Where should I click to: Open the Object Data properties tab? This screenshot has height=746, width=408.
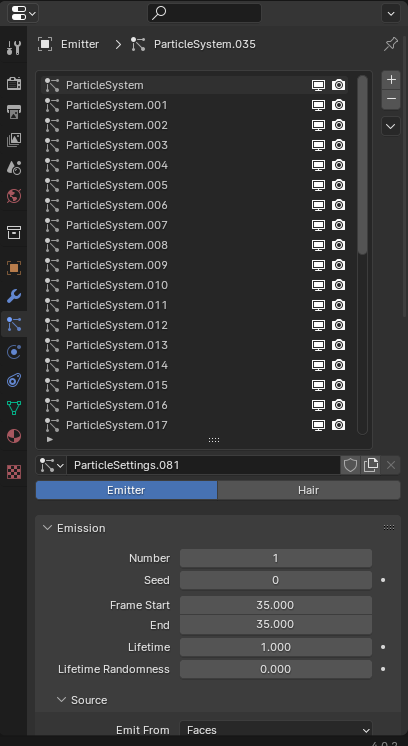coord(14,408)
